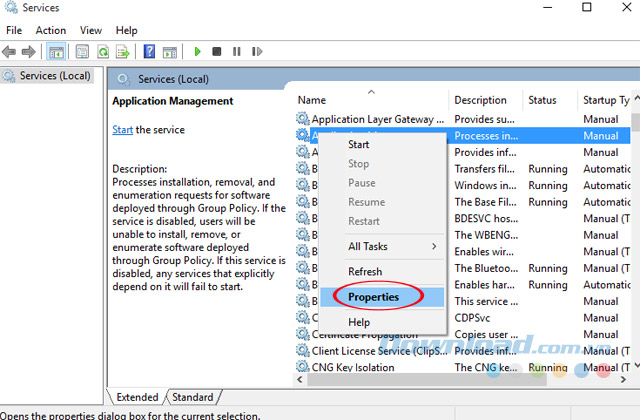Screen dimensions: 640x420
Task: Click 'Provides su...' description cell
Action: point(484,119)
